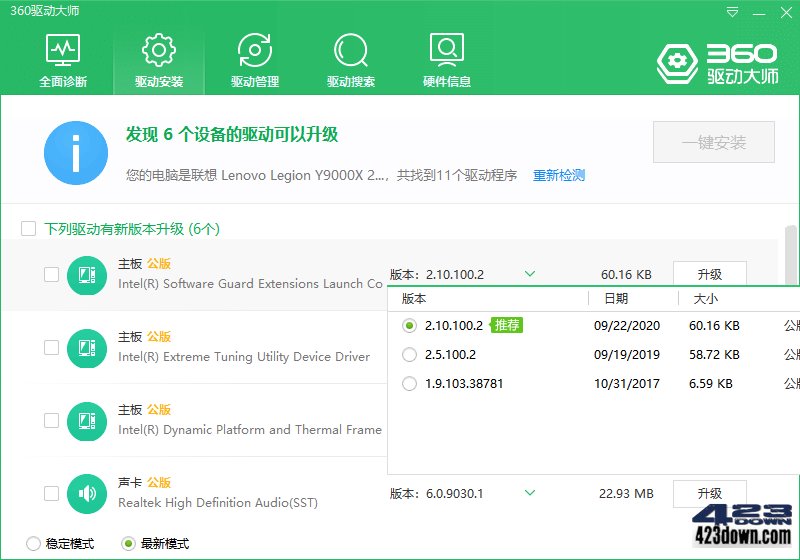Click 升级 button for Realtek Audio
The height and width of the screenshot is (560, 800).
710,493
